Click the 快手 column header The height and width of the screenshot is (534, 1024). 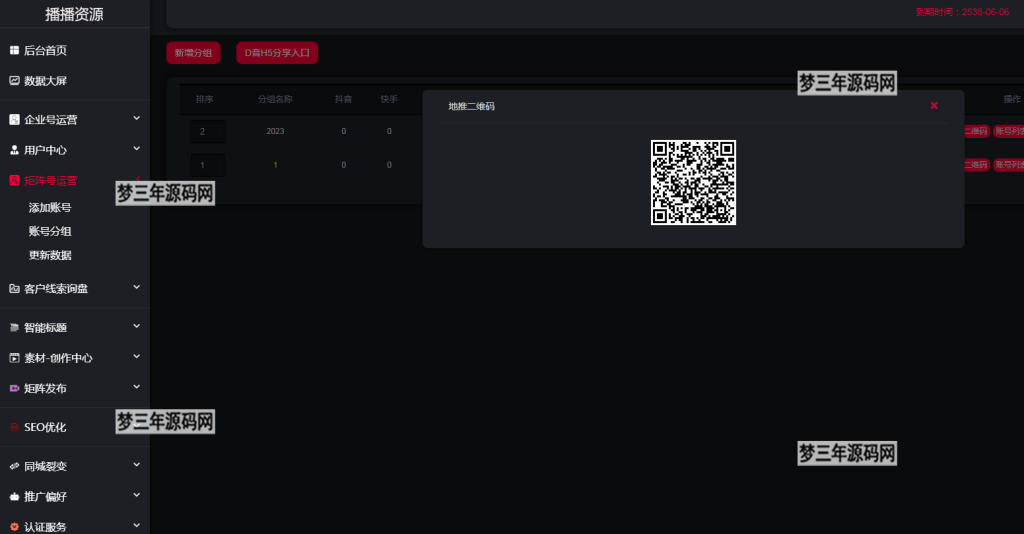(389, 99)
